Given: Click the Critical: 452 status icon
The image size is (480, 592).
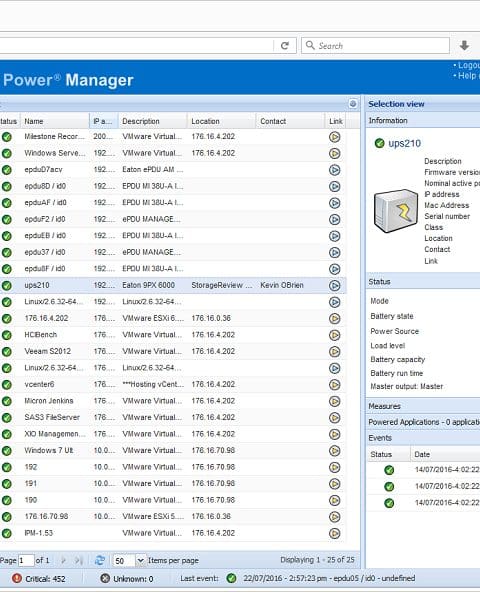Looking at the screenshot, I should 17,578.
